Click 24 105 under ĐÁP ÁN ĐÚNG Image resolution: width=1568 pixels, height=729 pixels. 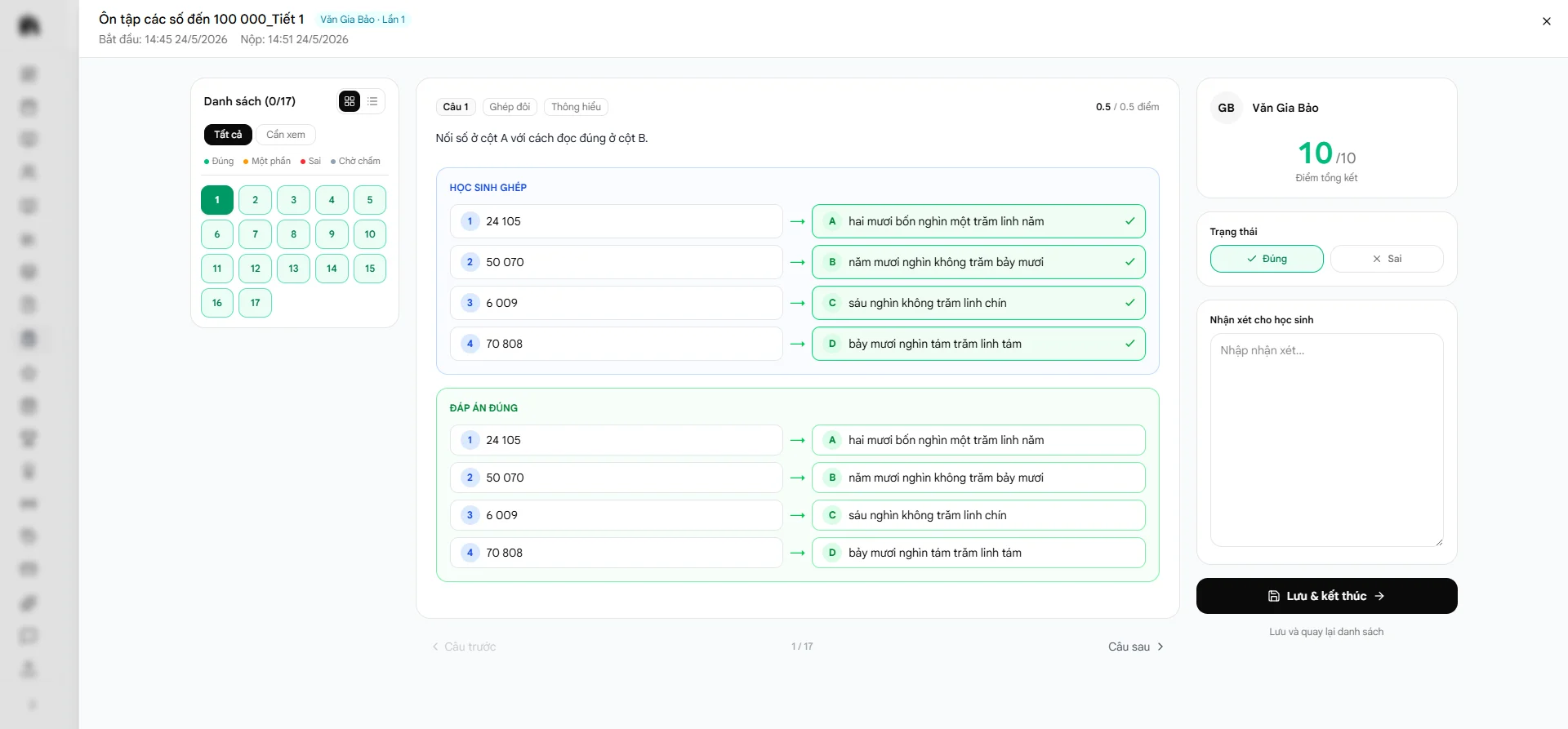click(x=616, y=440)
